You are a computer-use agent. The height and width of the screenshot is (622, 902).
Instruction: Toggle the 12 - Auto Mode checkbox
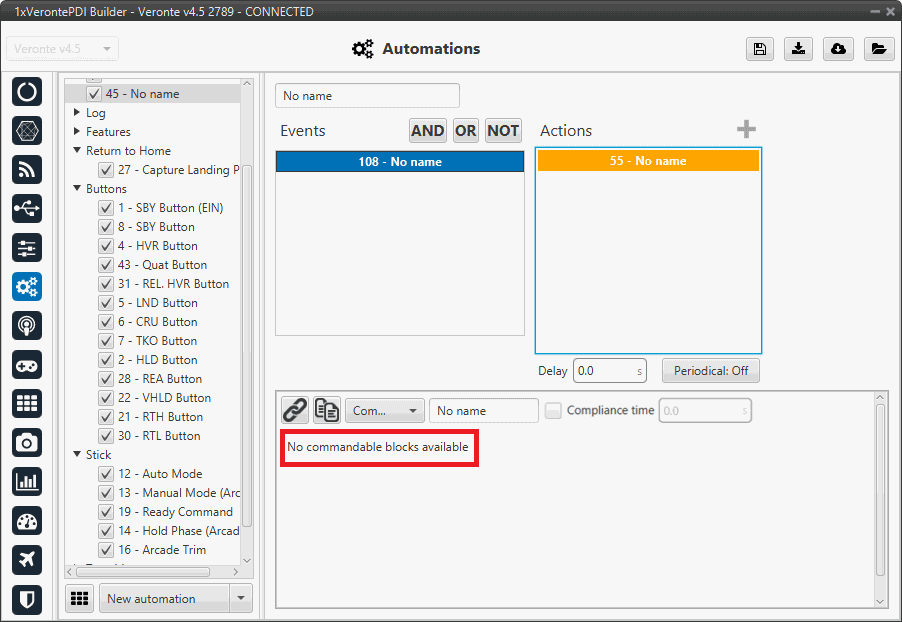[x=106, y=474]
